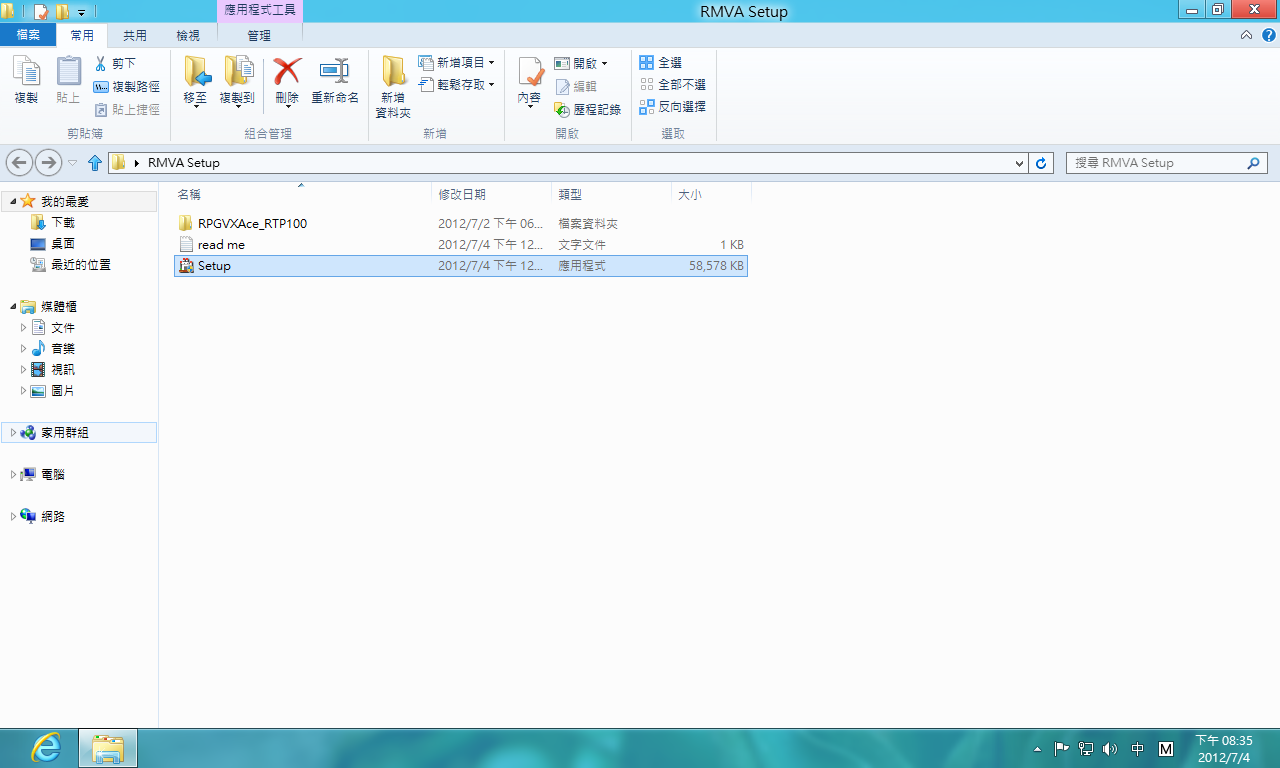
Task: Switch to the Manage (管理) tab
Action: click(259, 35)
